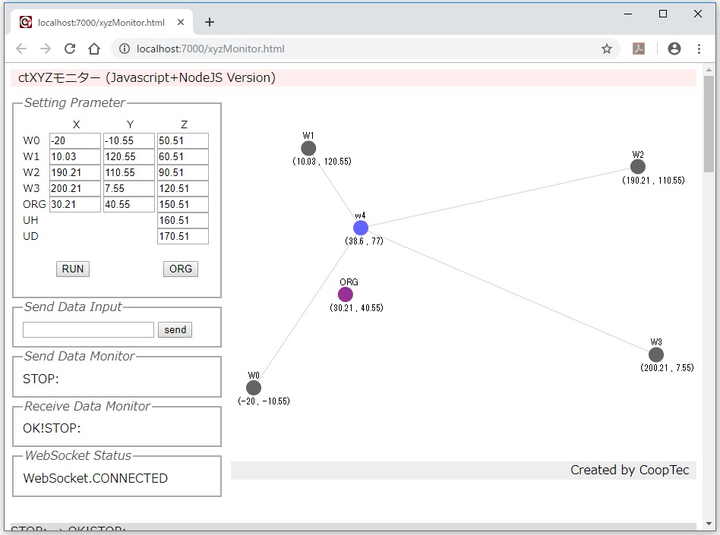The width and height of the screenshot is (720, 535).
Task: Click the W2 node circle
Action: tap(638, 167)
